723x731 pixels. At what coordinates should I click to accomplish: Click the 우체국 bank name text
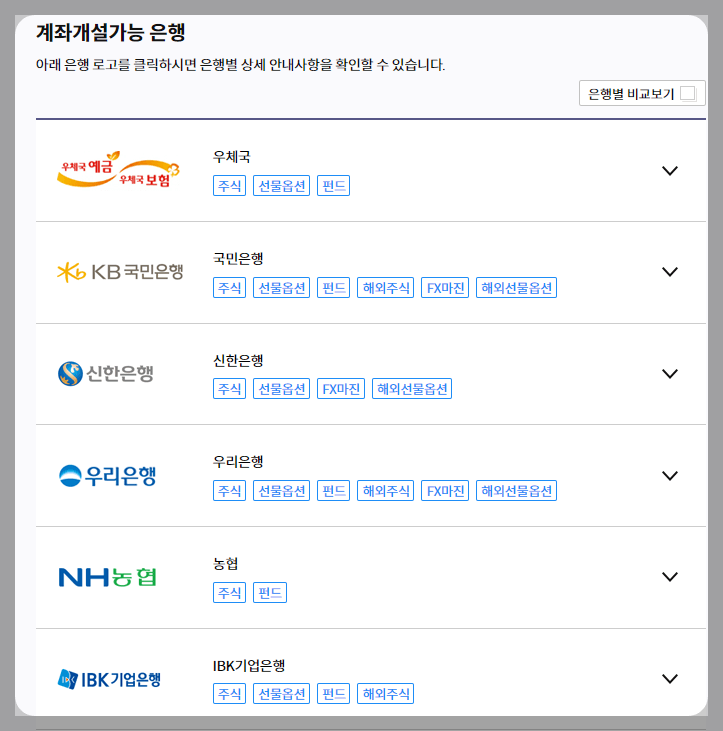(231, 156)
